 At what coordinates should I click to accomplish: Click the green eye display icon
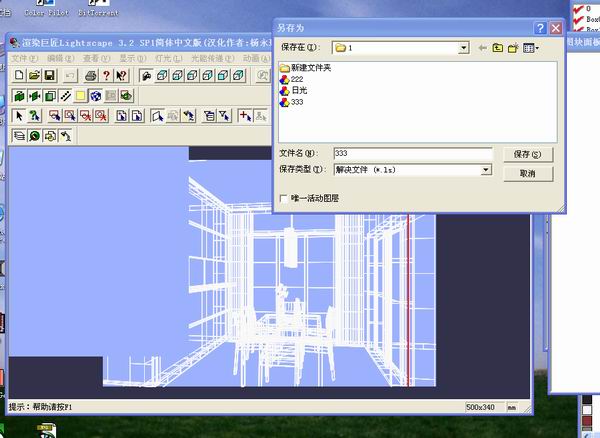(x=126, y=96)
